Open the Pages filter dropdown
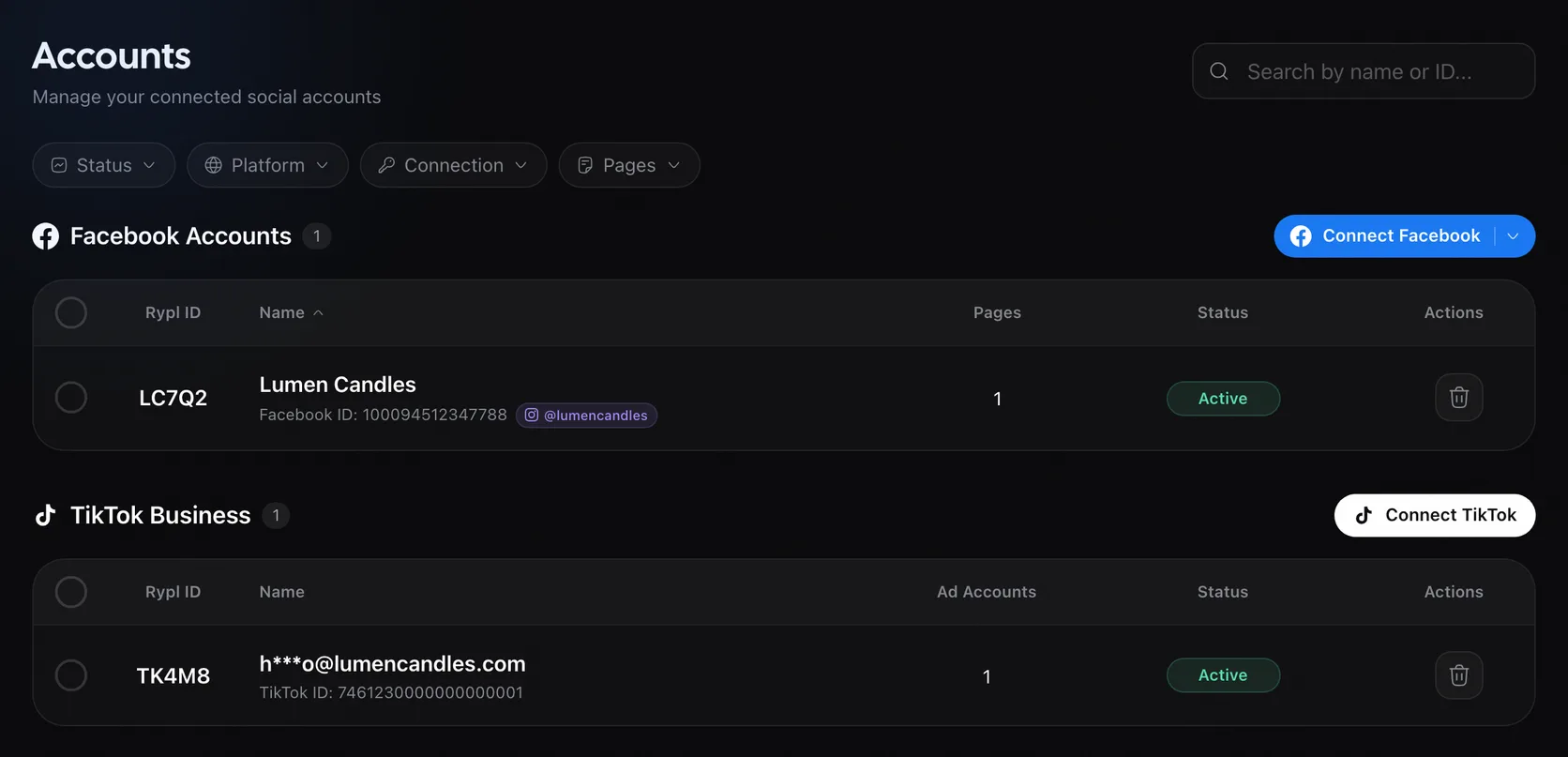Screen dimensions: 1568x757 629,165
